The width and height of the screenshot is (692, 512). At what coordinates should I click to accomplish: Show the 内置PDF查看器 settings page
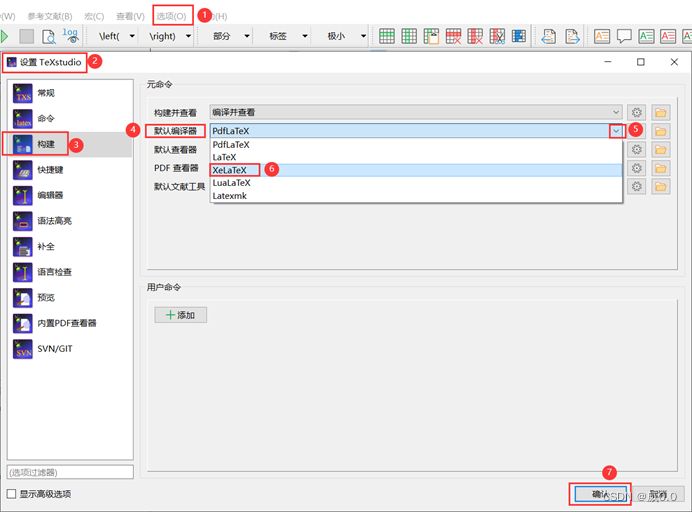70,324
